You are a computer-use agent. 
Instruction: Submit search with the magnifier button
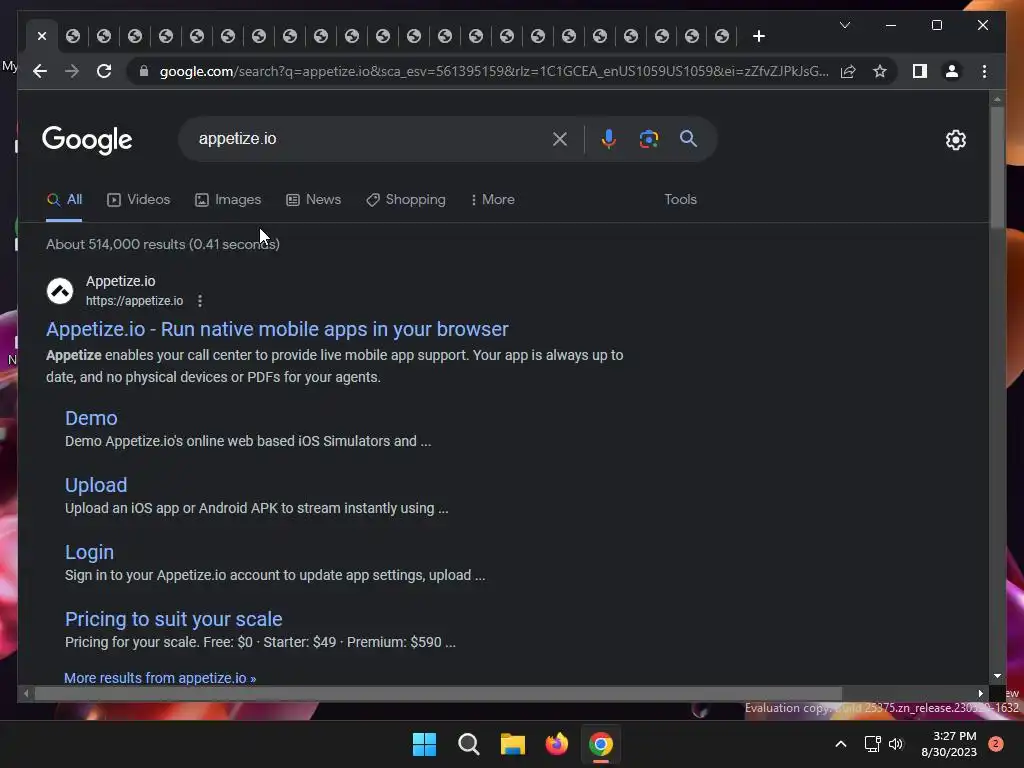688,138
